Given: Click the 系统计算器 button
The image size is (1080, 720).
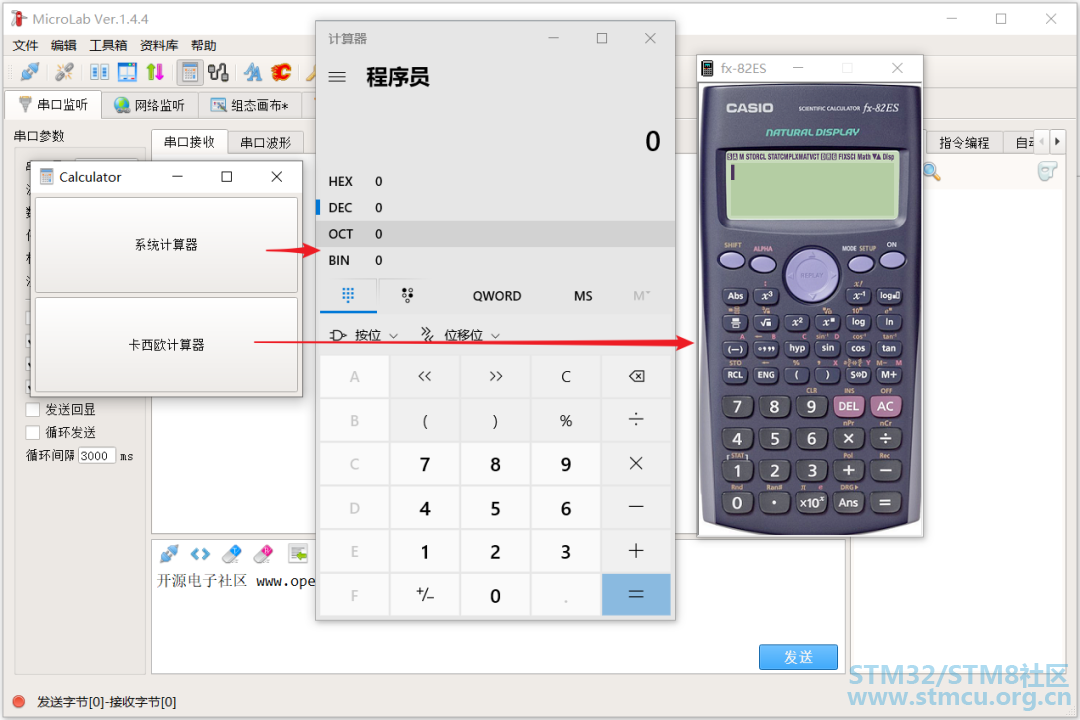Looking at the screenshot, I should [x=166, y=245].
